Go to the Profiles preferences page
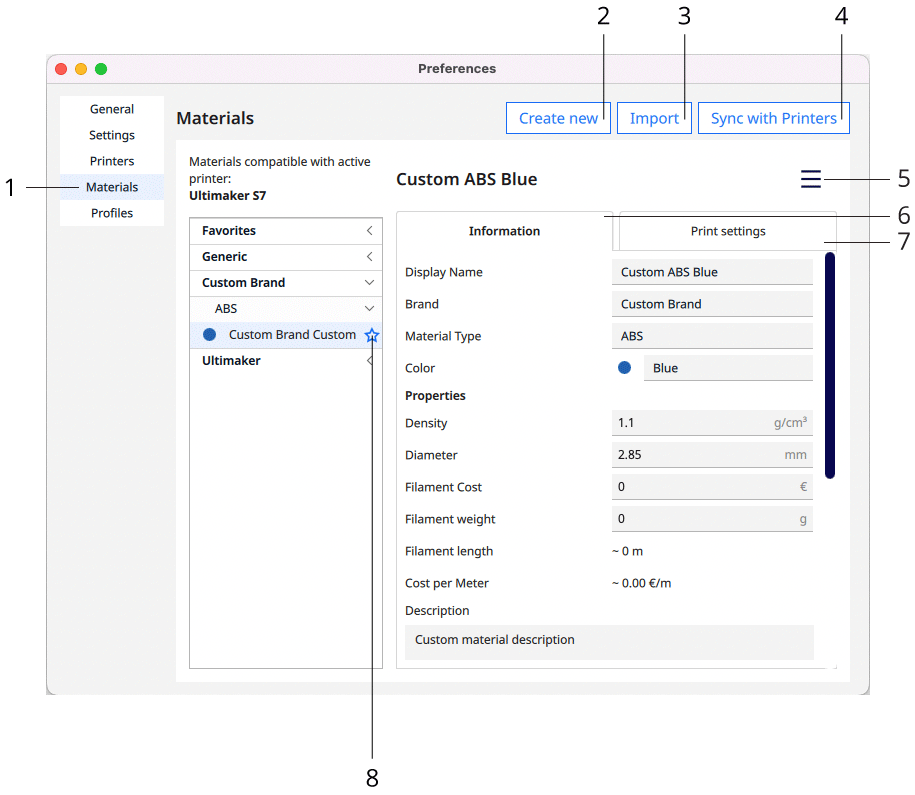 (112, 213)
